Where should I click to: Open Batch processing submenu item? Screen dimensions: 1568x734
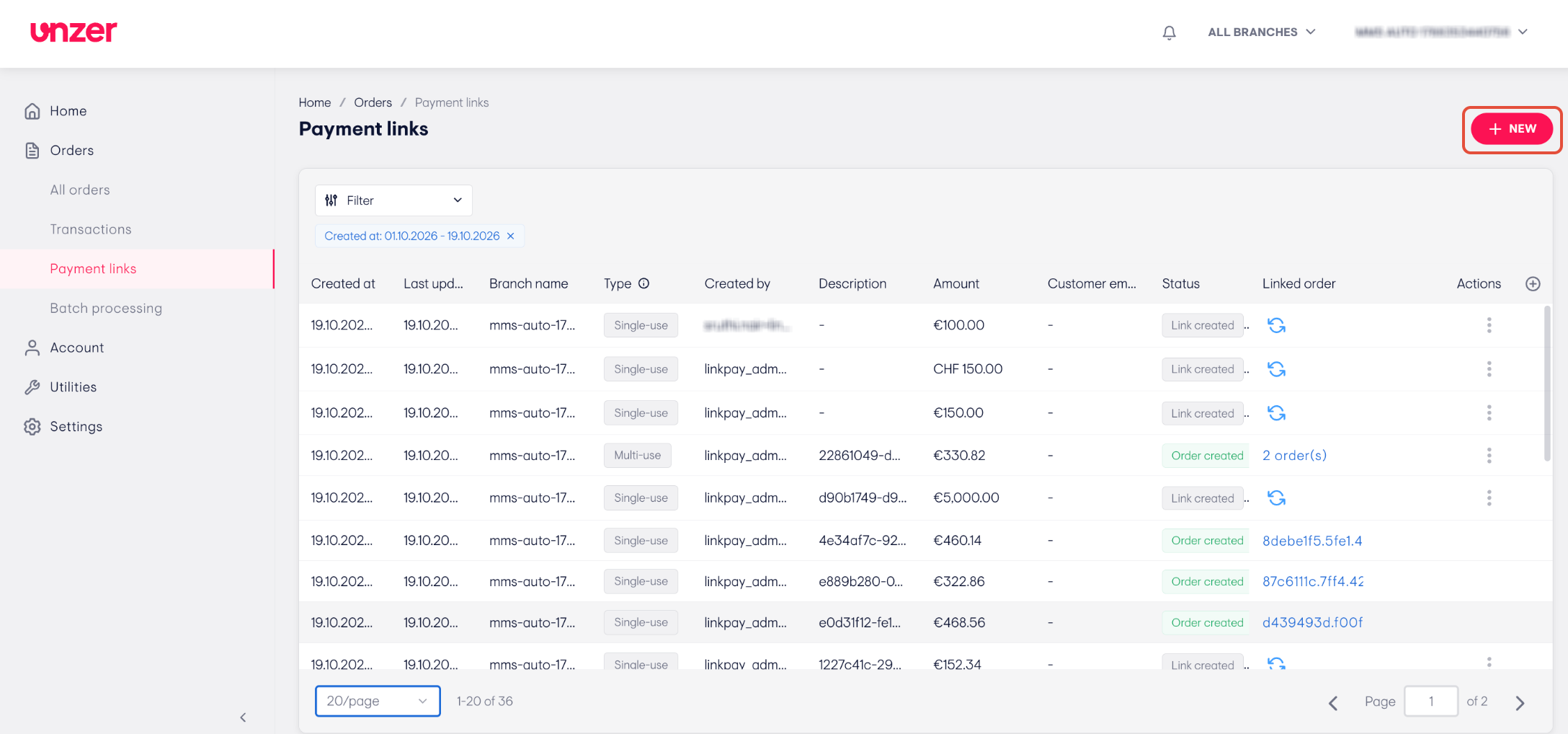coord(106,308)
